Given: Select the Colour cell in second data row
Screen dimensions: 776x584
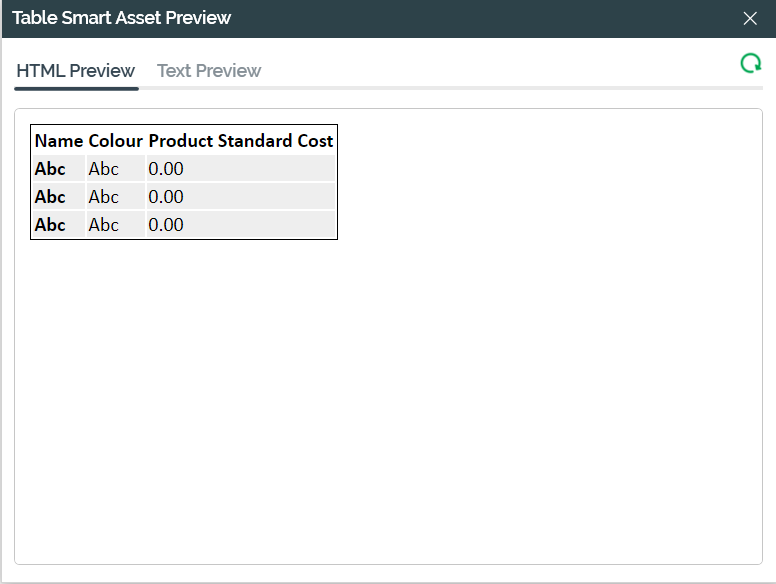Looking at the screenshot, I should pos(104,197).
